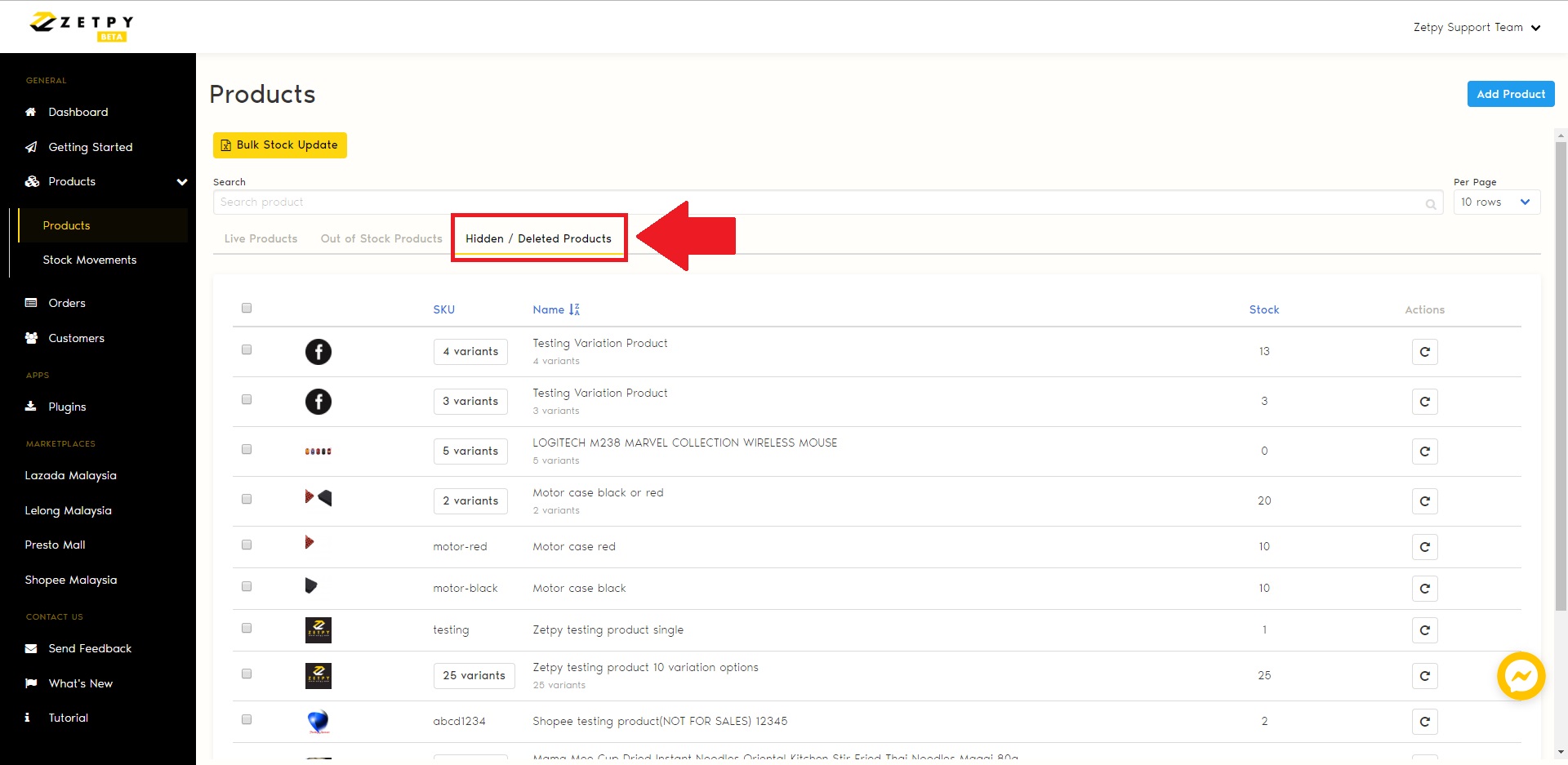Open the Per Page rows dropdown
This screenshot has width=1568, height=765.
pos(1497,202)
